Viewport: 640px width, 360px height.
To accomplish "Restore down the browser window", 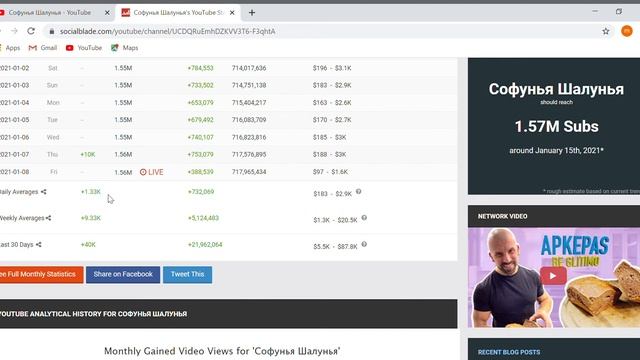I will click(x=619, y=12).
